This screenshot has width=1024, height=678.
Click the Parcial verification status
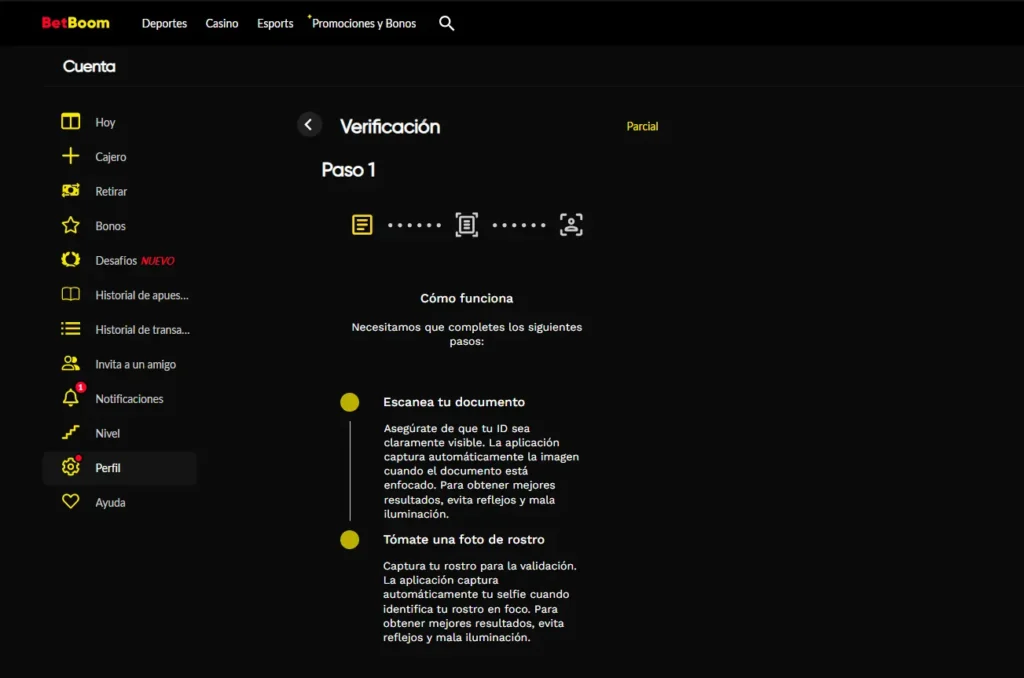pyautogui.click(x=642, y=126)
